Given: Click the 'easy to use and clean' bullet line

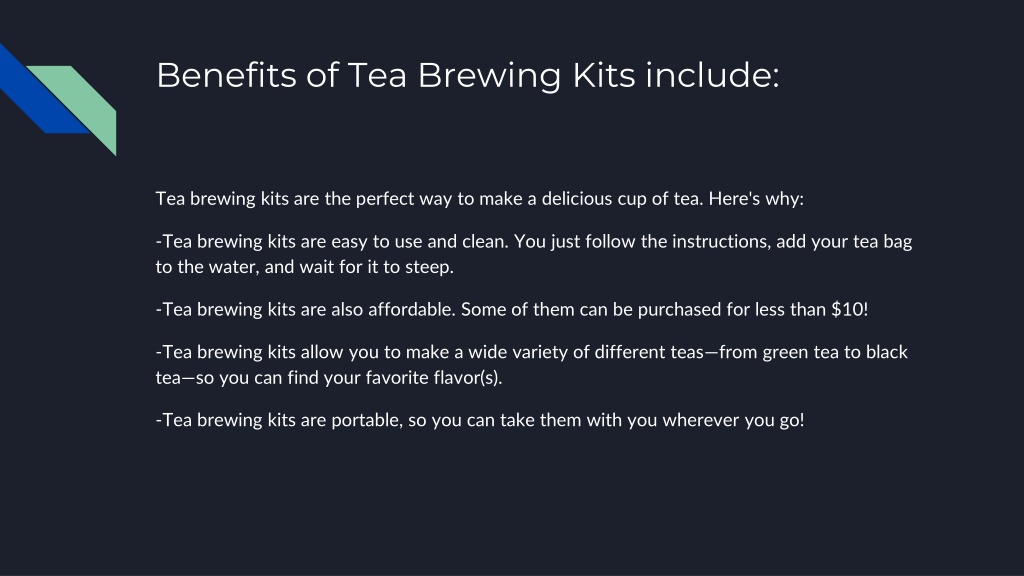Looking at the screenshot, I should tap(534, 242).
